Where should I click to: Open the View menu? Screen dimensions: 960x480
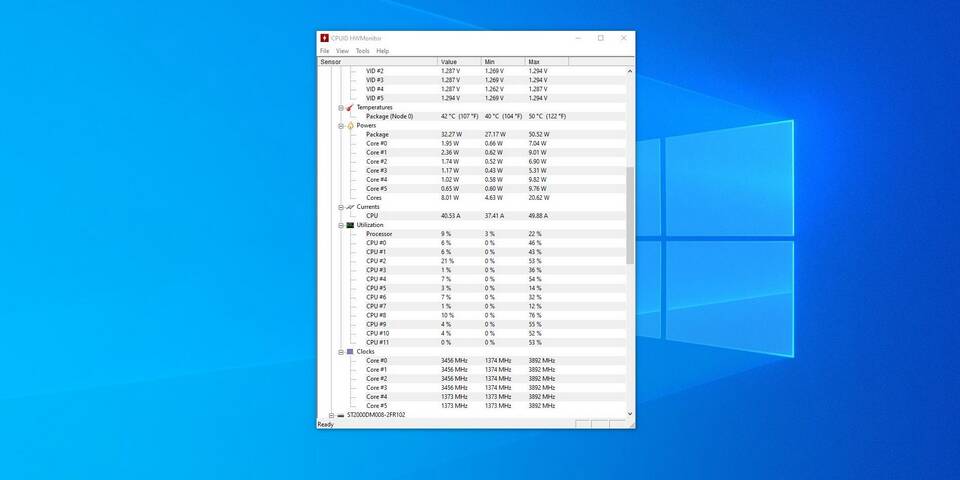pyautogui.click(x=342, y=51)
